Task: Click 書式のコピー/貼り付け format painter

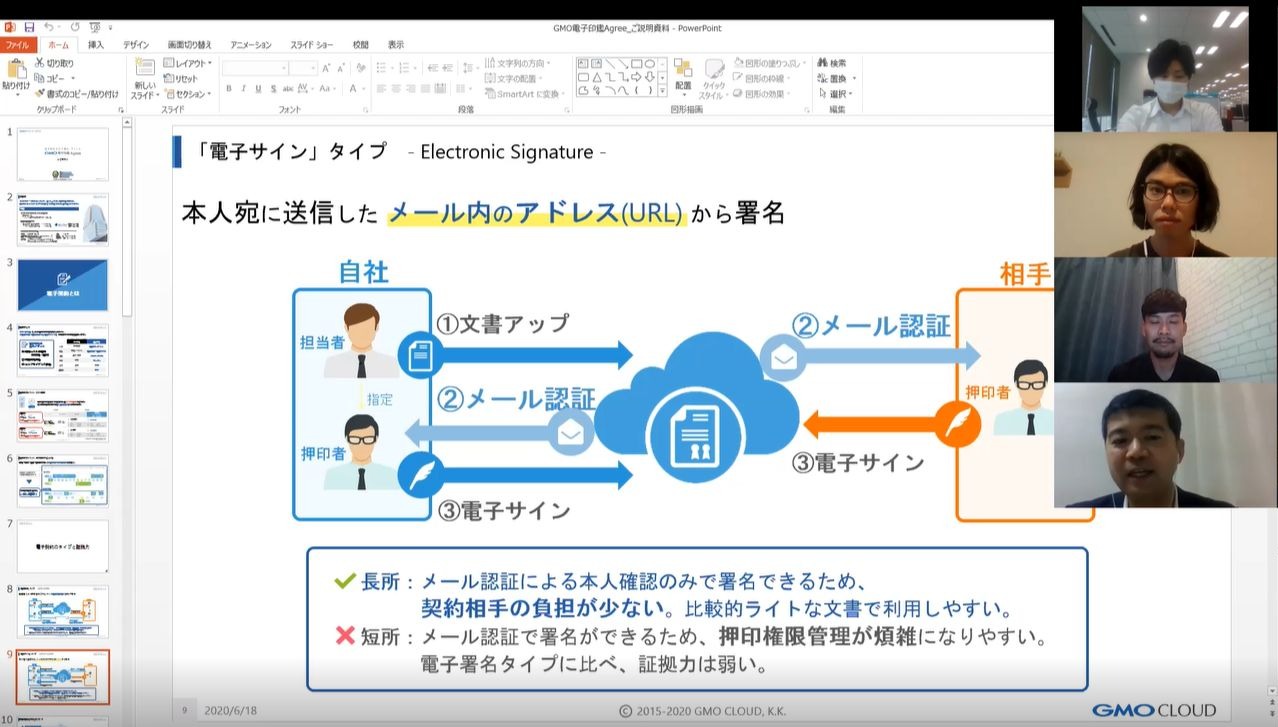Action: tap(76, 94)
